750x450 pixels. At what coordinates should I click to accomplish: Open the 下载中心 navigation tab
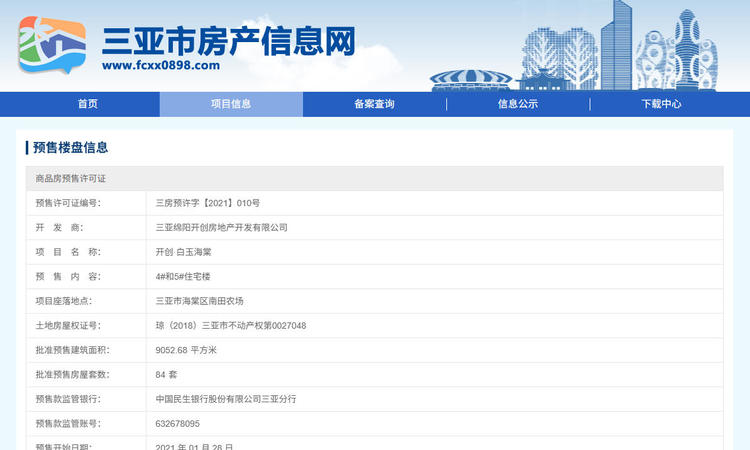click(x=662, y=104)
